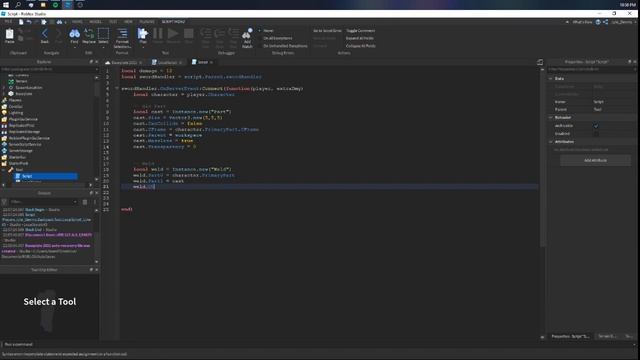
Task: Click the Tool wrench icon in Explorer
Action: tap(11, 169)
